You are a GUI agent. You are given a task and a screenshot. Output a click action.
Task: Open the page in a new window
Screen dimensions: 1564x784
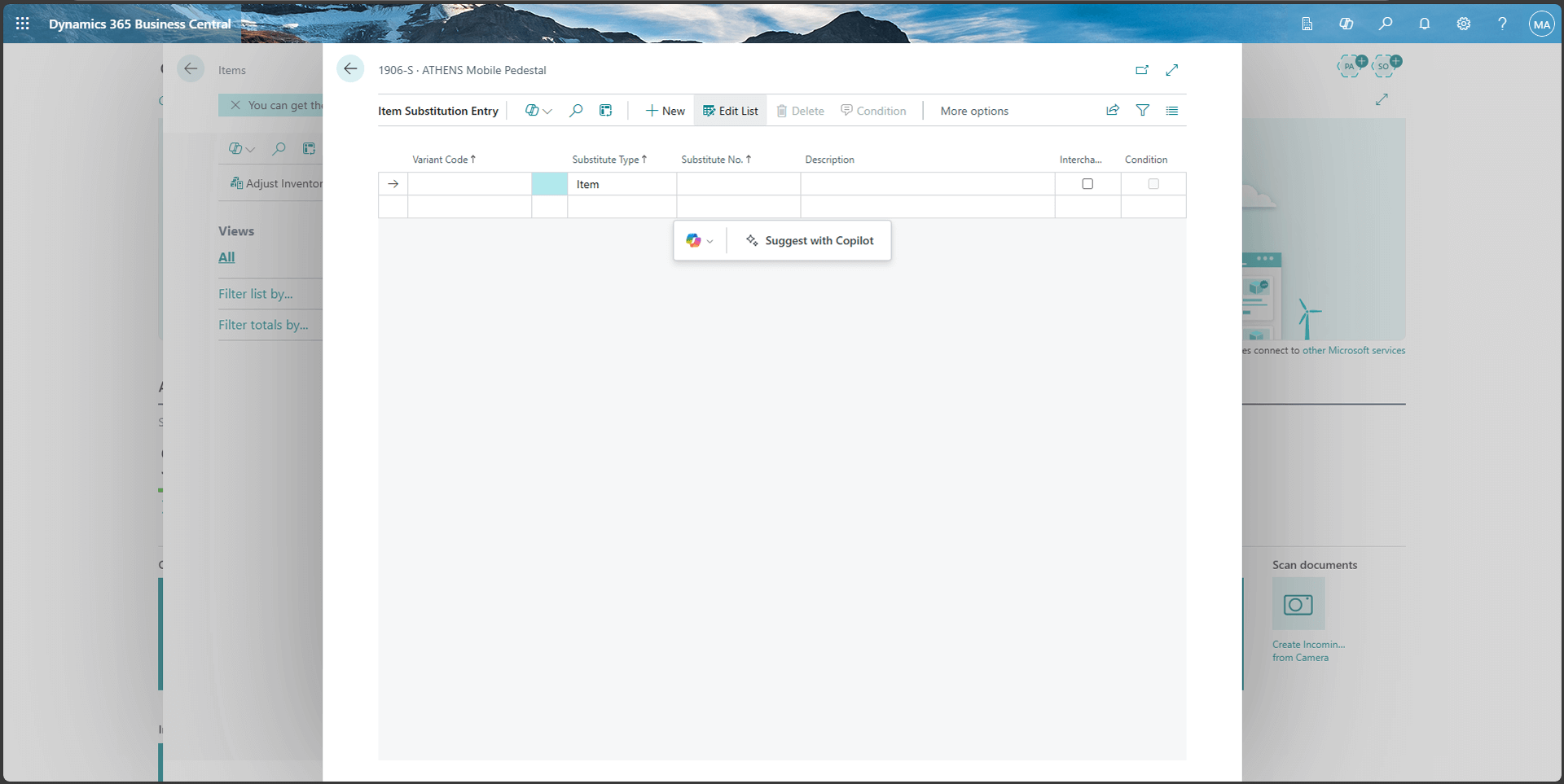click(x=1142, y=70)
